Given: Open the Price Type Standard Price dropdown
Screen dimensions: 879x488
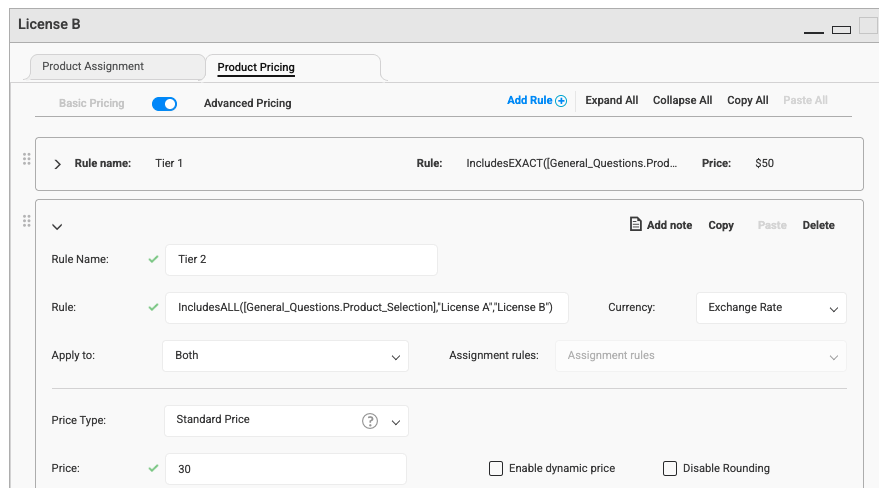Looking at the screenshot, I should pos(286,421).
